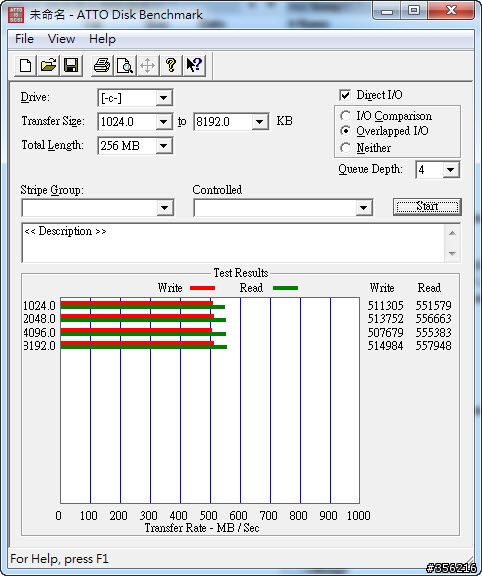Screen dimensions: 482x576
Task: Click read value 555383
Action: pos(434,332)
